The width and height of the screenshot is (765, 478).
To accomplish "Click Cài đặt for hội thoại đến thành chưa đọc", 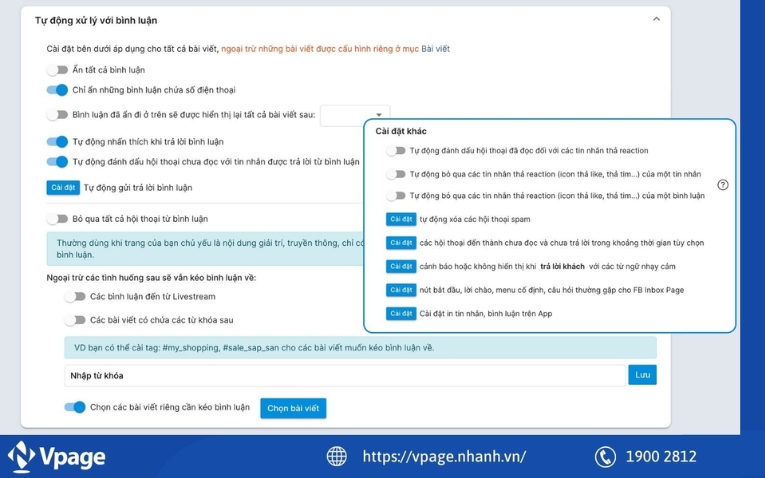I will [x=401, y=242].
